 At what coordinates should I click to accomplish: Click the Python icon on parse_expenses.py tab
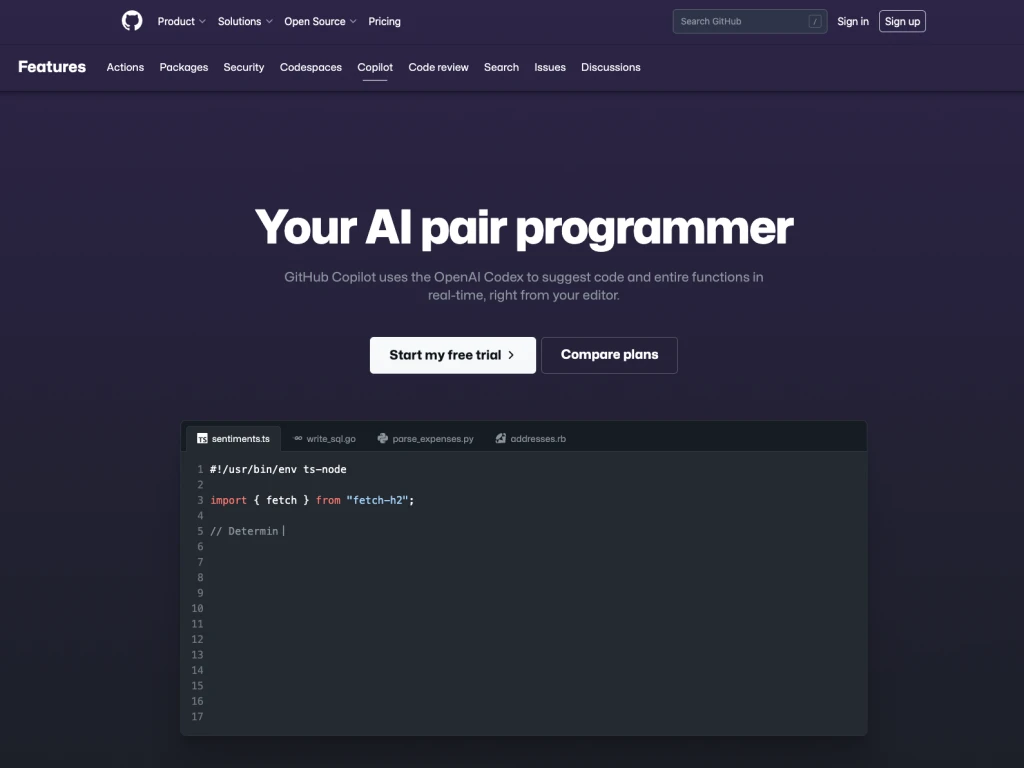click(383, 439)
